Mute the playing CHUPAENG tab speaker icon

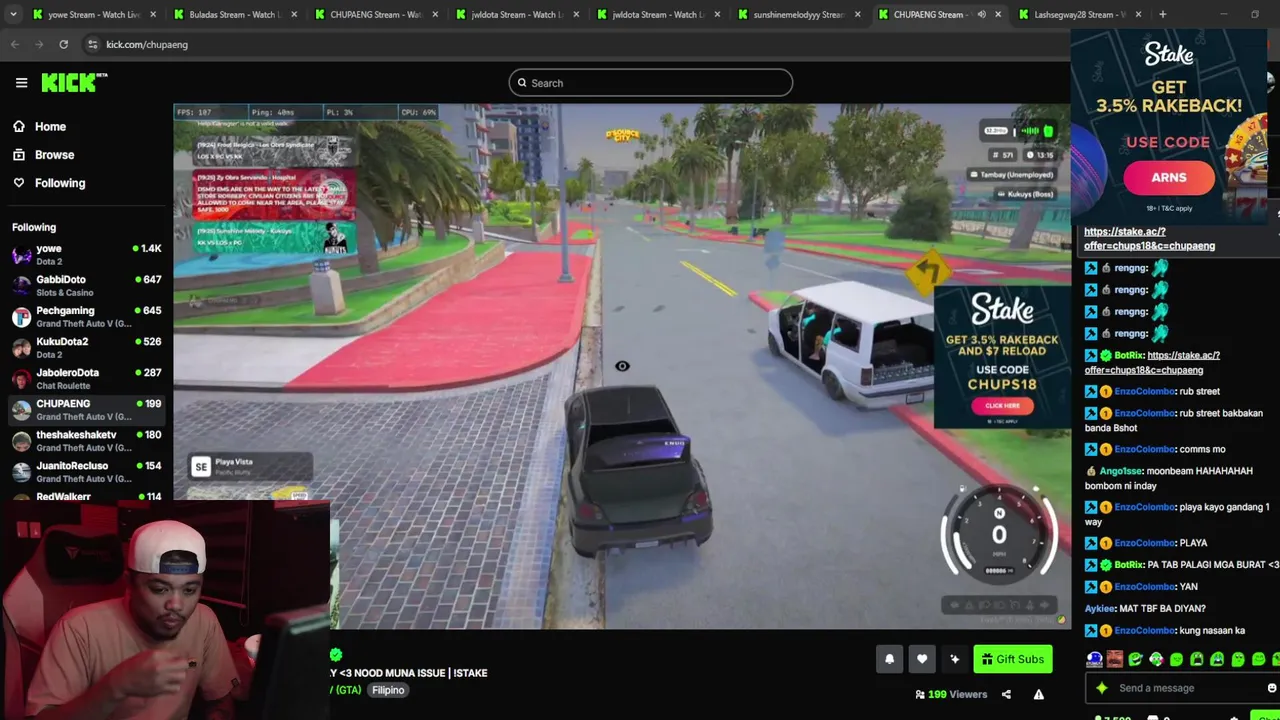click(x=981, y=14)
